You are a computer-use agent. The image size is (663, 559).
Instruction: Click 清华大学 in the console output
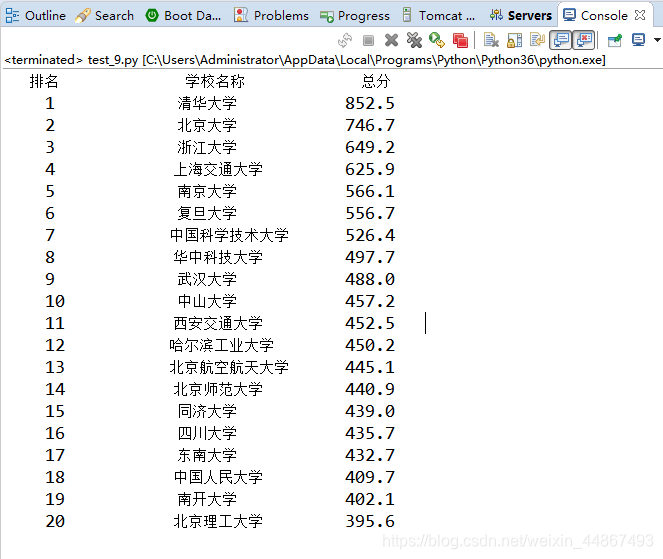pos(207,103)
